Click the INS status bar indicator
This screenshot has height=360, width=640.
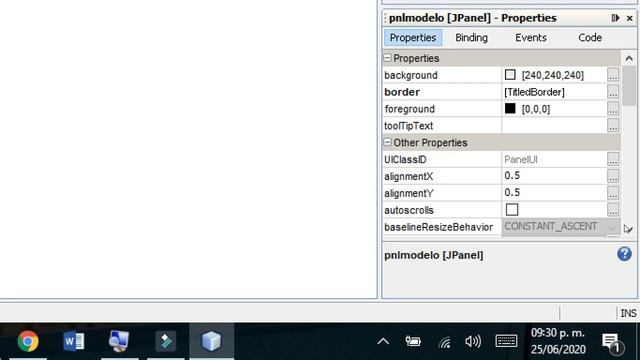(628, 313)
